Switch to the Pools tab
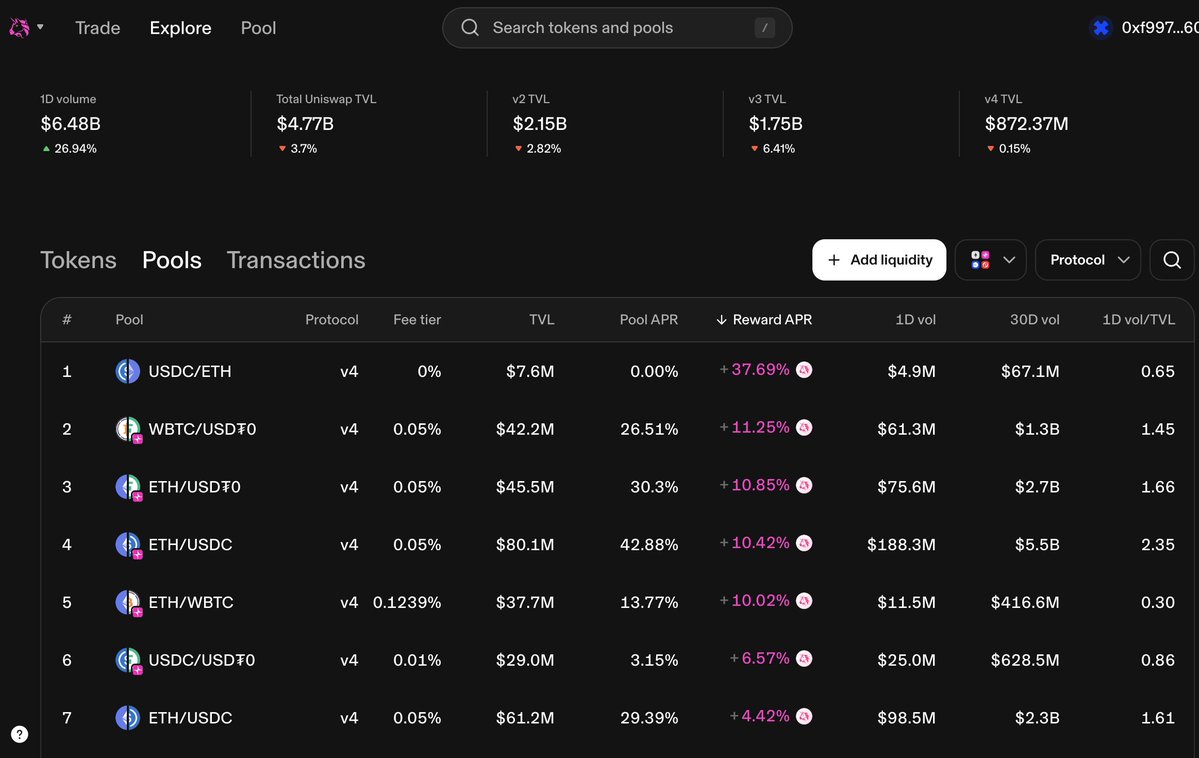Screen dimensions: 1199x758 point(172,260)
